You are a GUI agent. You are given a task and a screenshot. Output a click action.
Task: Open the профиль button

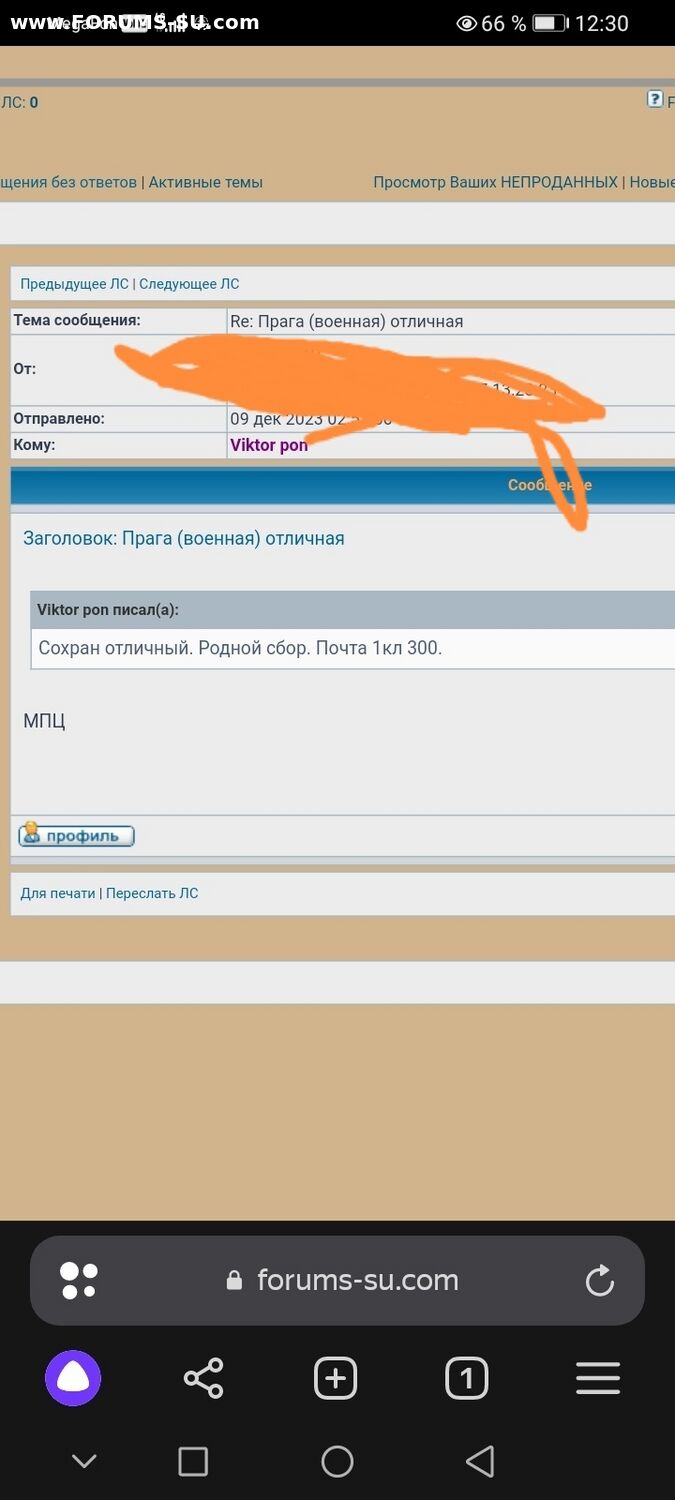[76, 835]
